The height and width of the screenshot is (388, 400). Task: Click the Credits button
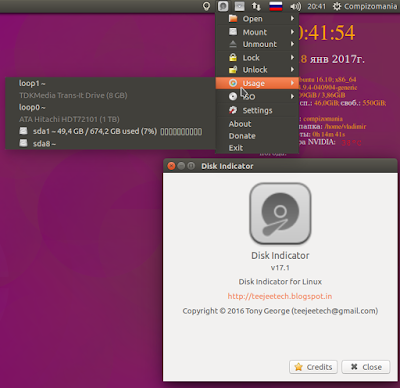[313, 367]
